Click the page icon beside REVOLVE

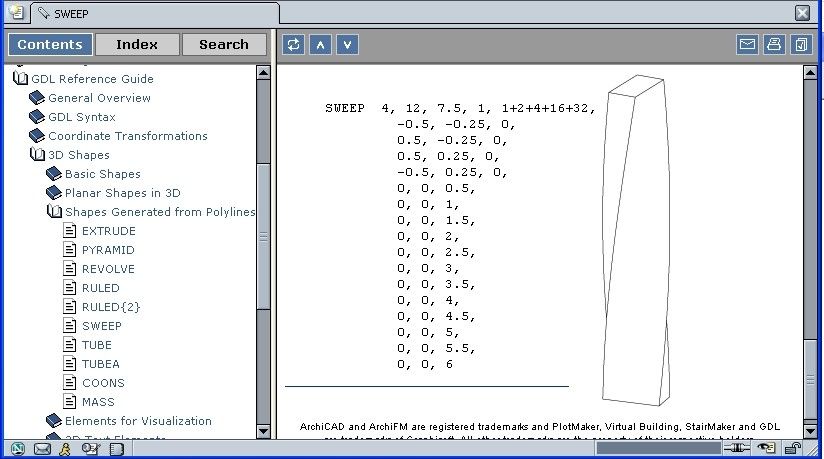[x=69, y=268]
